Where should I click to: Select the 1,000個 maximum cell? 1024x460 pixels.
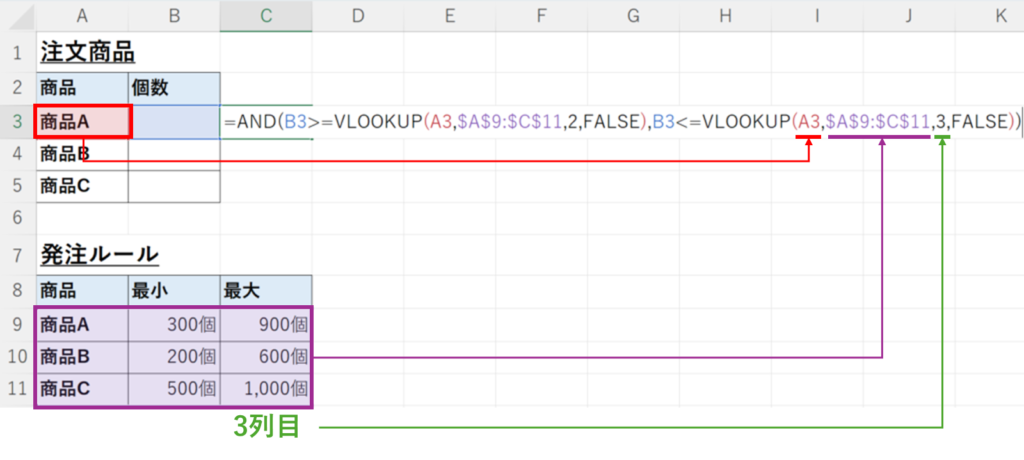(x=266, y=390)
